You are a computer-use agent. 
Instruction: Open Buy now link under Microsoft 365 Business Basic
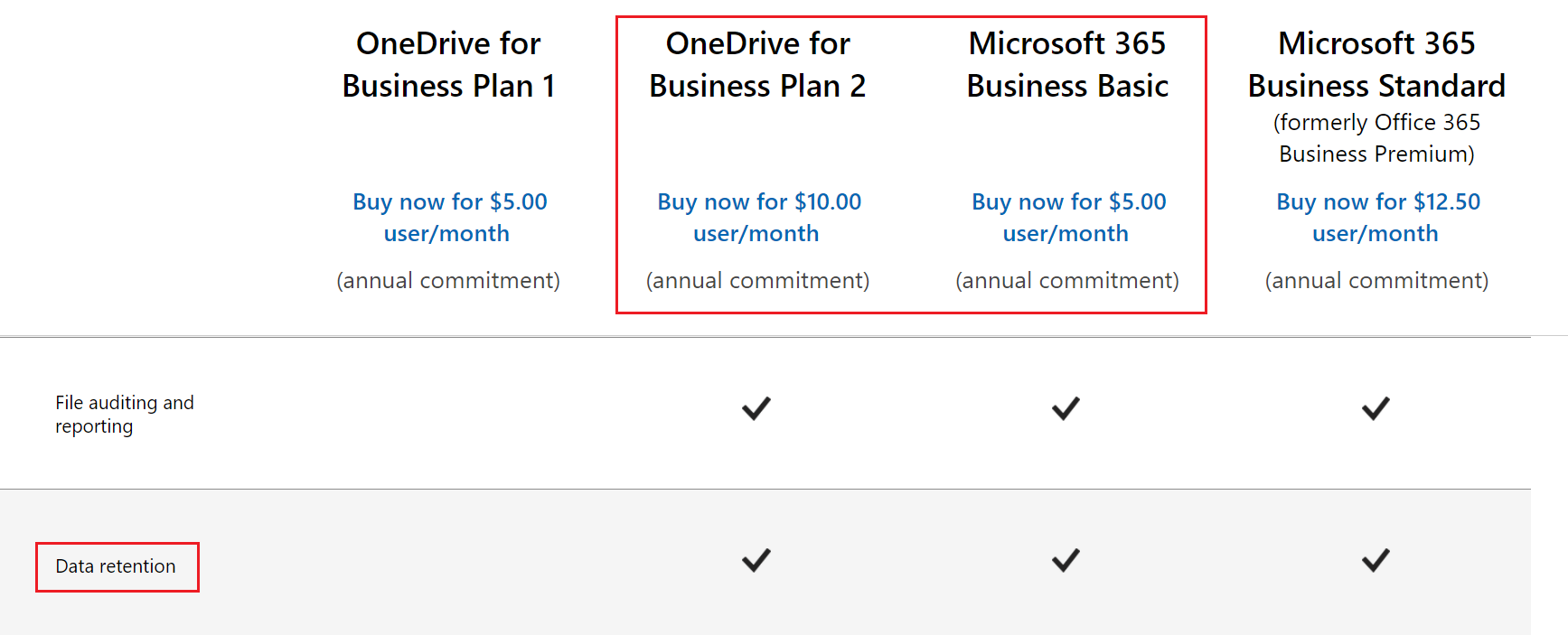(1068, 217)
